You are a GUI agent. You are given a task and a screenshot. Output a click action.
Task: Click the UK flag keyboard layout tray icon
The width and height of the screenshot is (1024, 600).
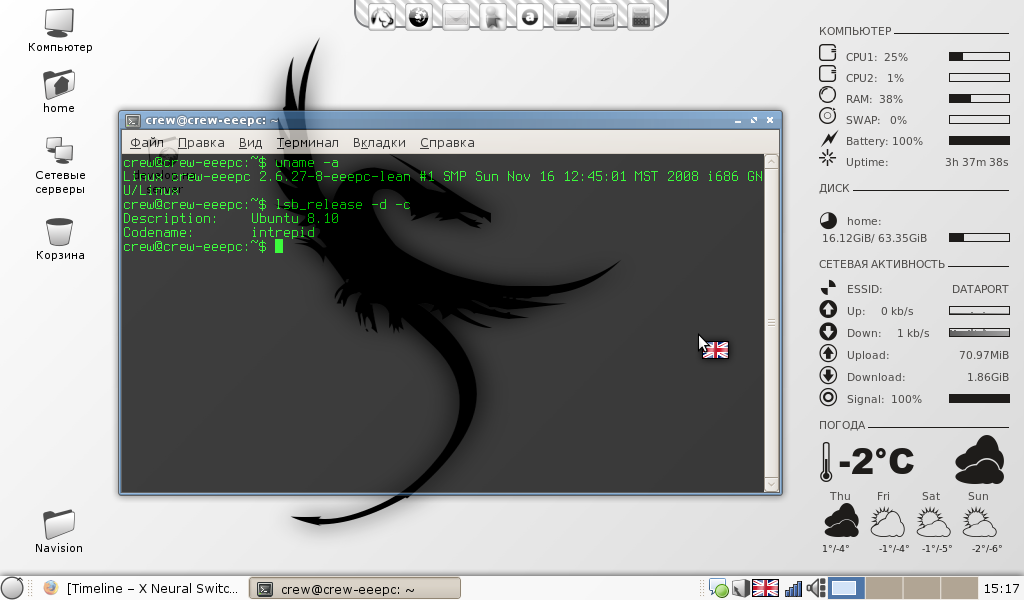(x=765, y=588)
